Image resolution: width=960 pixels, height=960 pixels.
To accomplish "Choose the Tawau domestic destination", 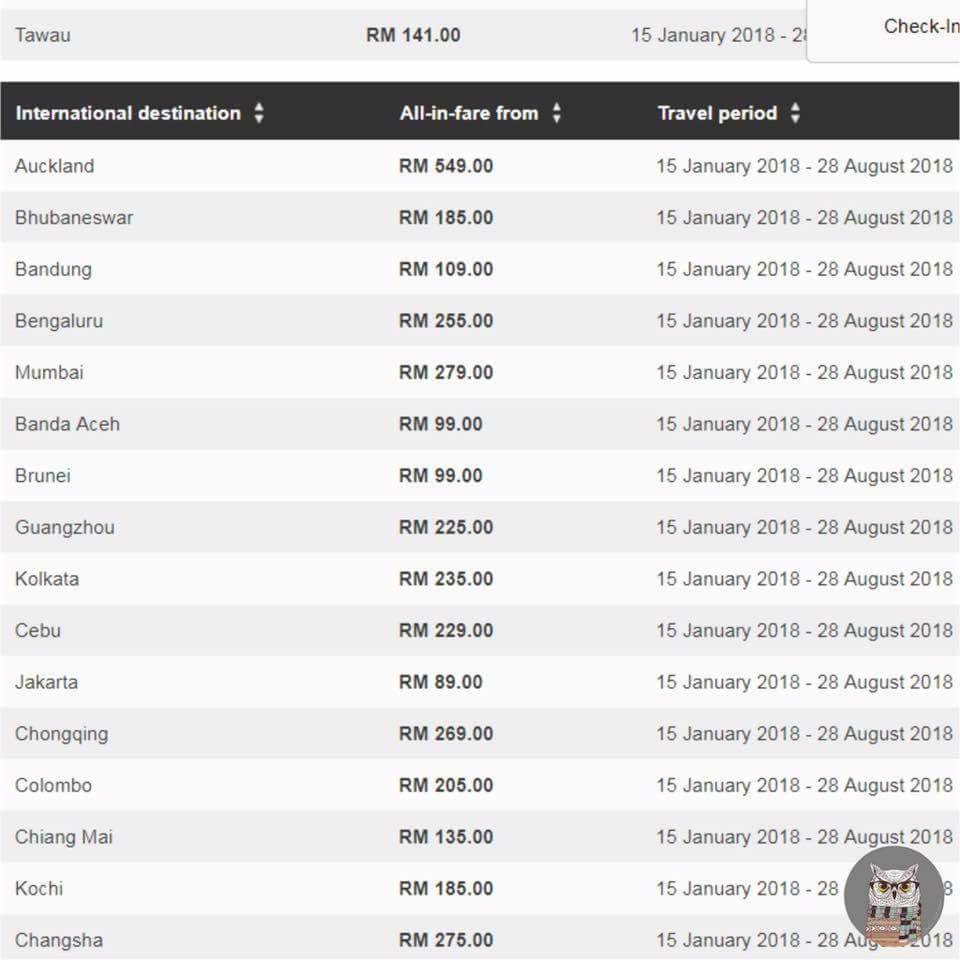I will point(43,35).
